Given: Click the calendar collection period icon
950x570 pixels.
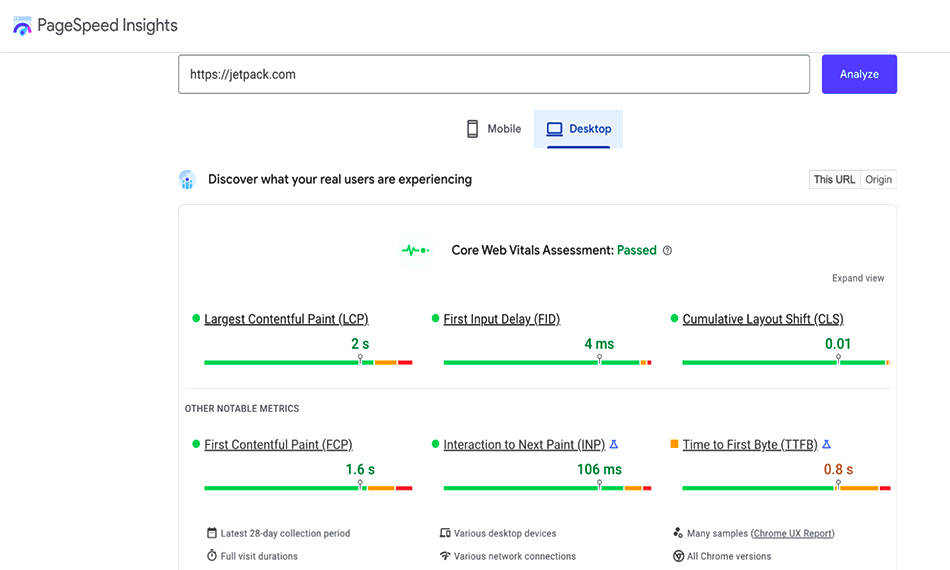Looking at the screenshot, I should (x=211, y=533).
